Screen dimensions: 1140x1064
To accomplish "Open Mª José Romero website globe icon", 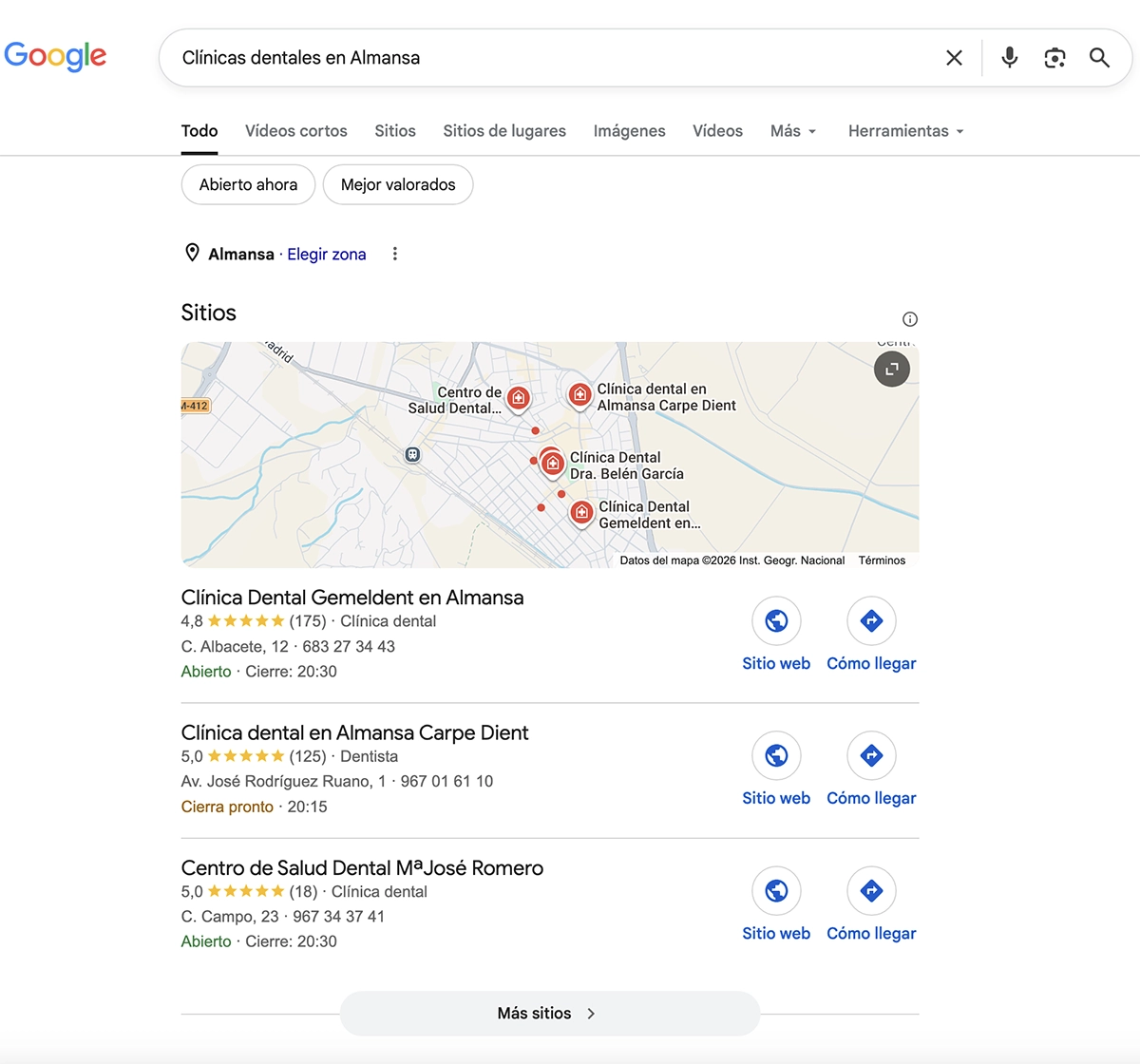I will 776,891.
